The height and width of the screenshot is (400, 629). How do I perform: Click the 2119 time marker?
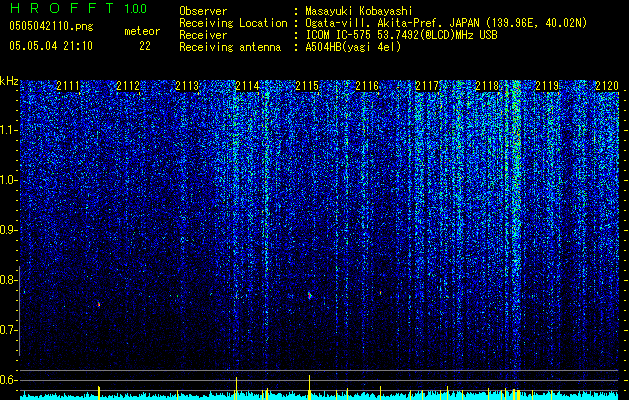(547, 86)
